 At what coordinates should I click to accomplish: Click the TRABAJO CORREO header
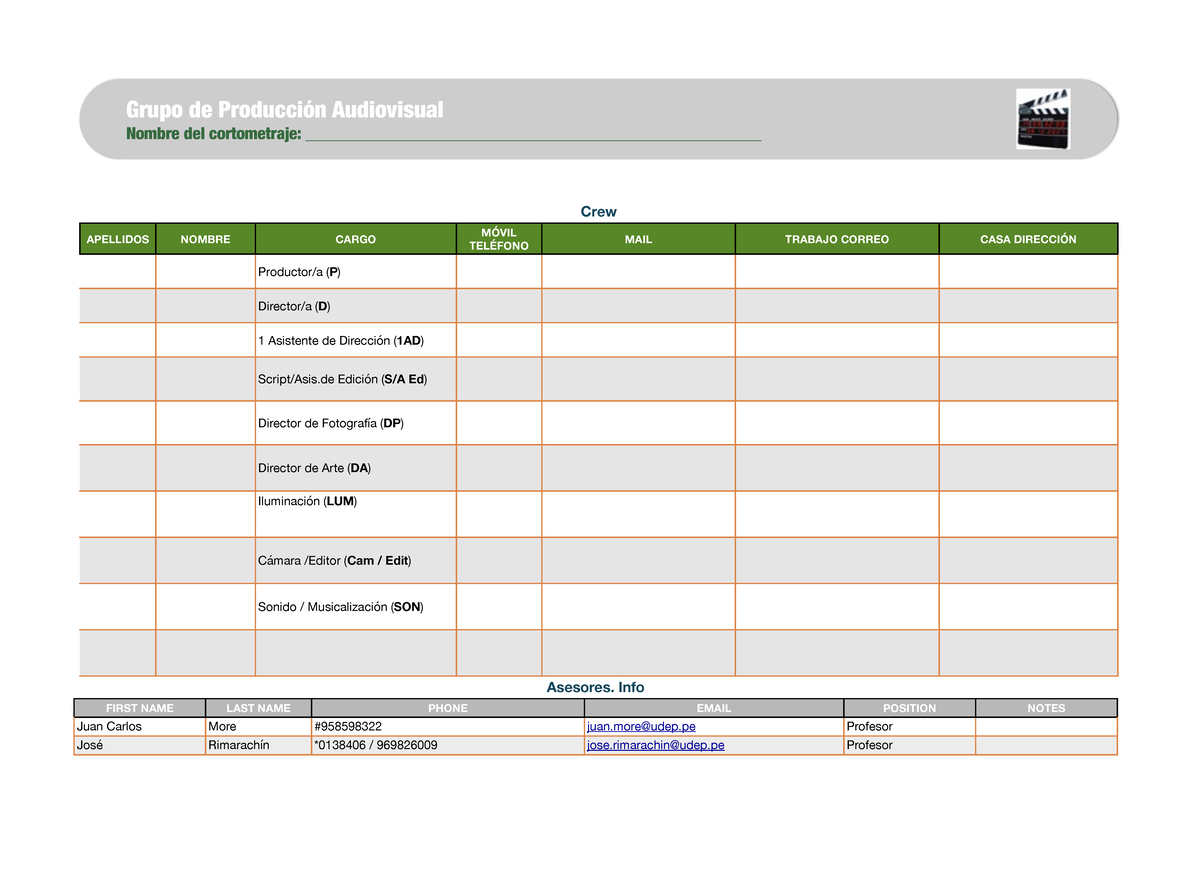(x=837, y=238)
